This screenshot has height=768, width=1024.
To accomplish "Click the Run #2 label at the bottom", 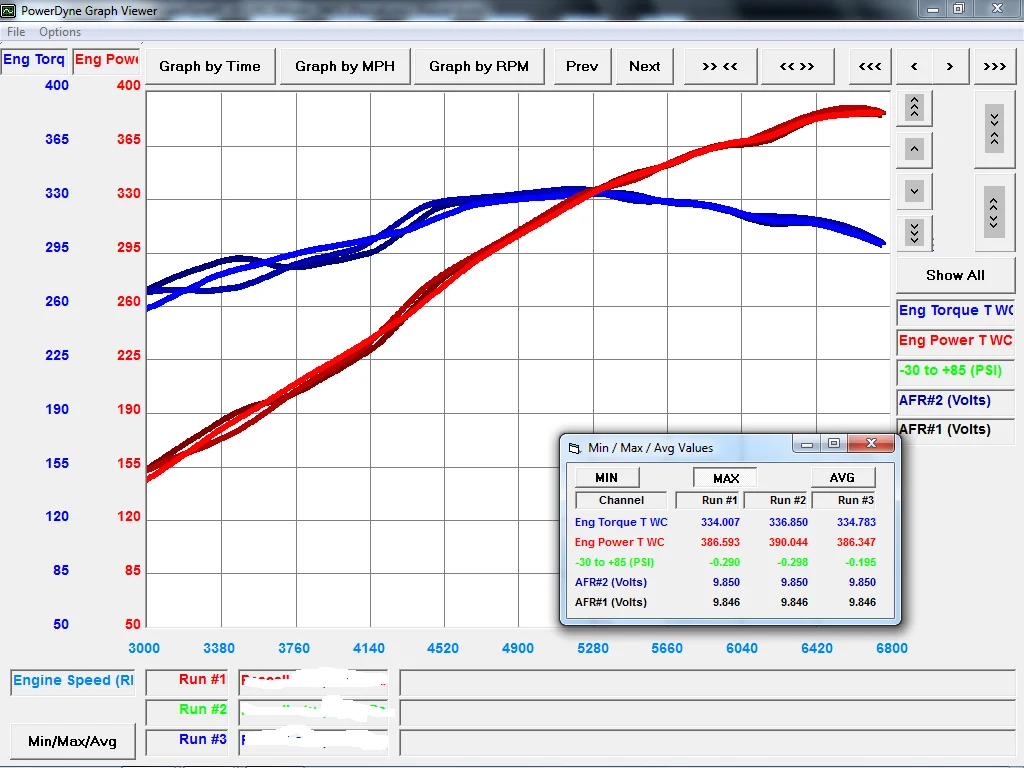I will tap(187, 710).
